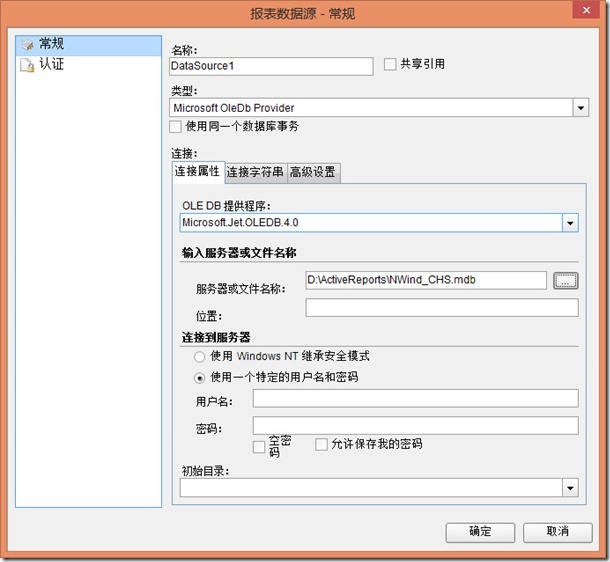Image resolution: width=610 pixels, height=562 pixels.
Task: Open the 高级设置 tab
Action: [x=313, y=172]
